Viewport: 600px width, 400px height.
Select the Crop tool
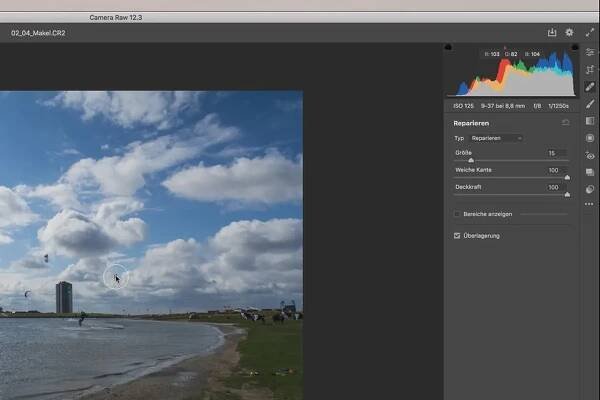pyautogui.click(x=590, y=69)
